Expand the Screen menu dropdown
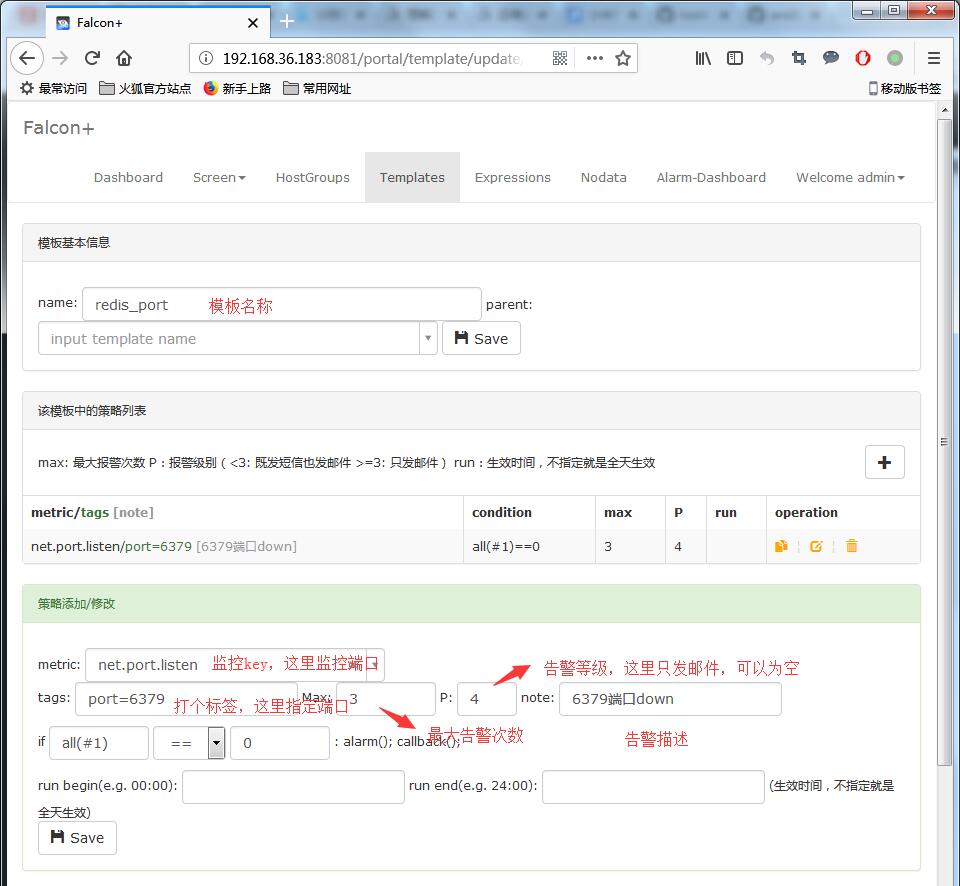This screenshot has height=886, width=960. click(x=219, y=177)
